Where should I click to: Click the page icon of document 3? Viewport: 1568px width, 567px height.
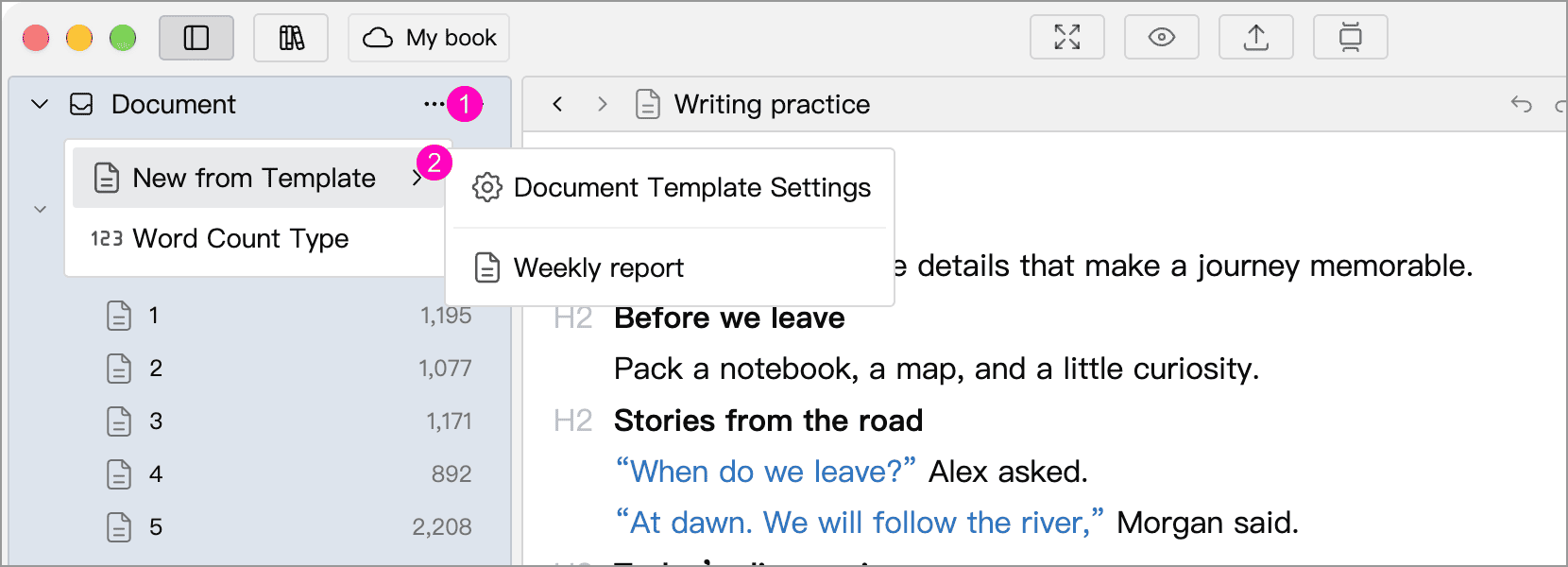(119, 421)
